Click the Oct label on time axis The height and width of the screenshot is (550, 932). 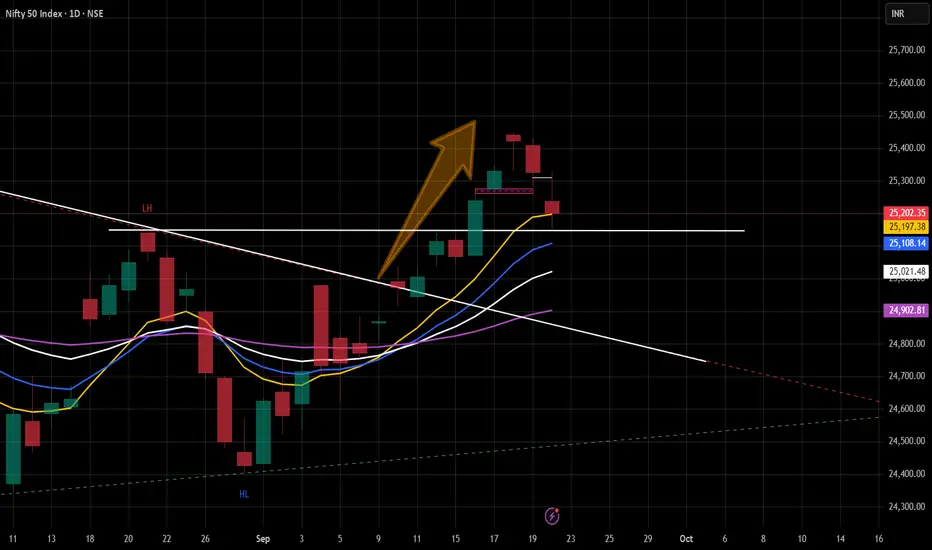click(x=686, y=539)
